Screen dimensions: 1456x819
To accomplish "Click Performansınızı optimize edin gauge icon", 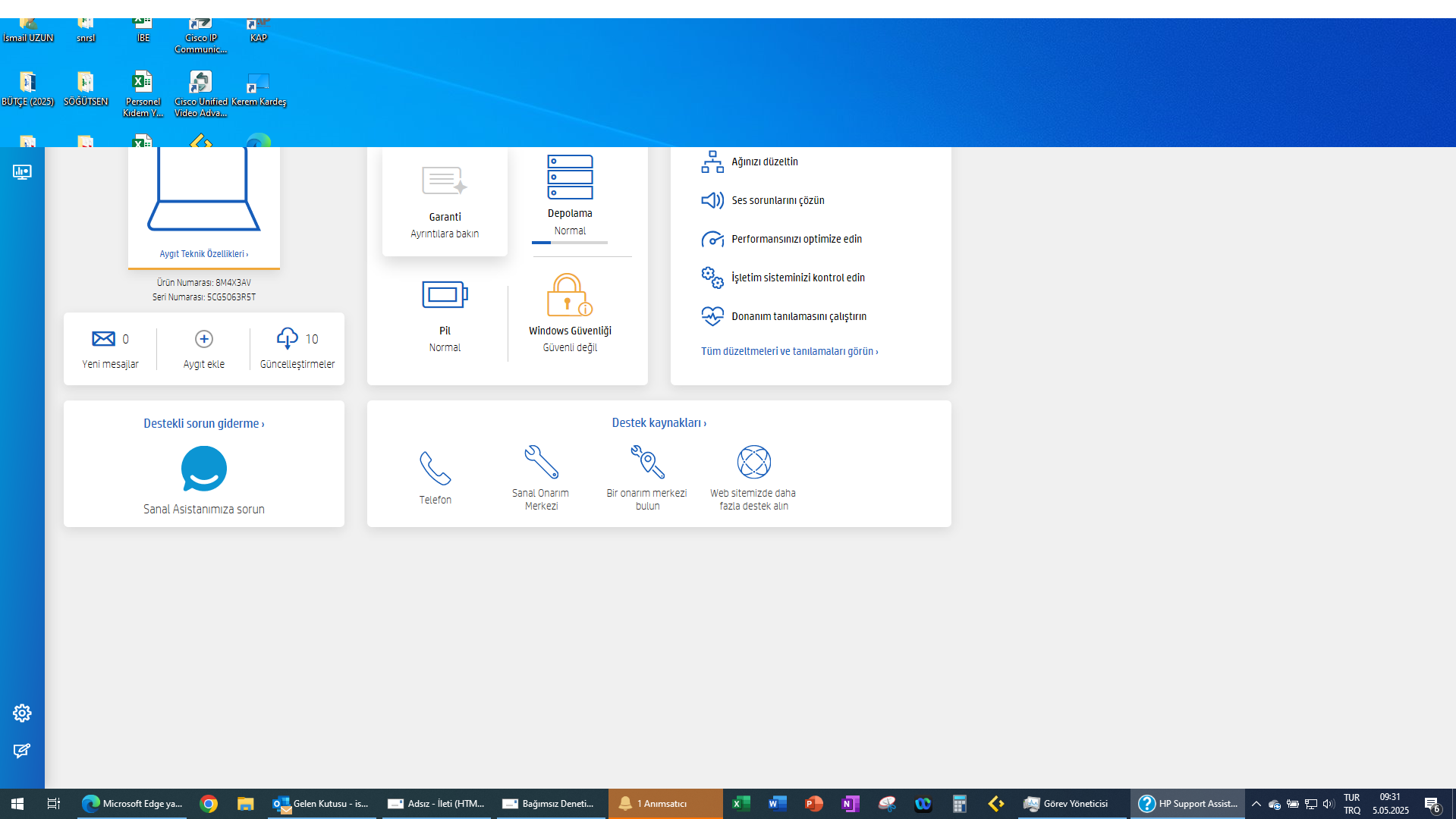I will [x=712, y=239].
